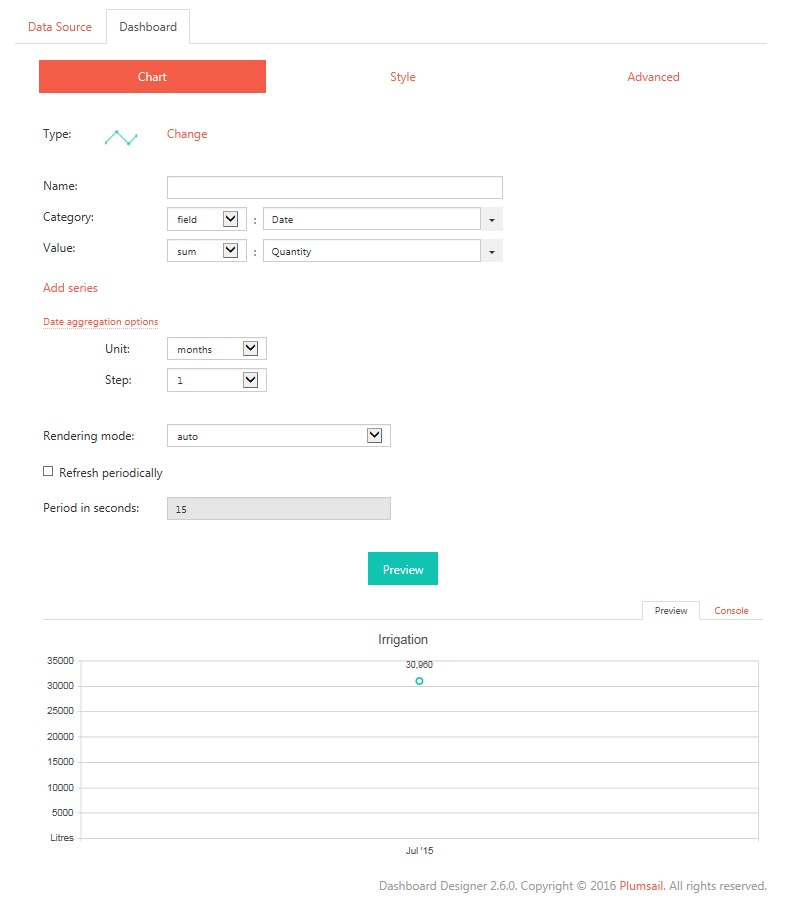
Task: Click the line chart type icon
Action: coord(121,137)
